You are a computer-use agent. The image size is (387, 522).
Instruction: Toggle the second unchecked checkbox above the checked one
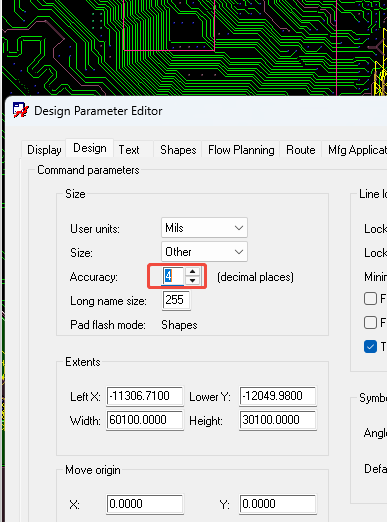(370, 322)
